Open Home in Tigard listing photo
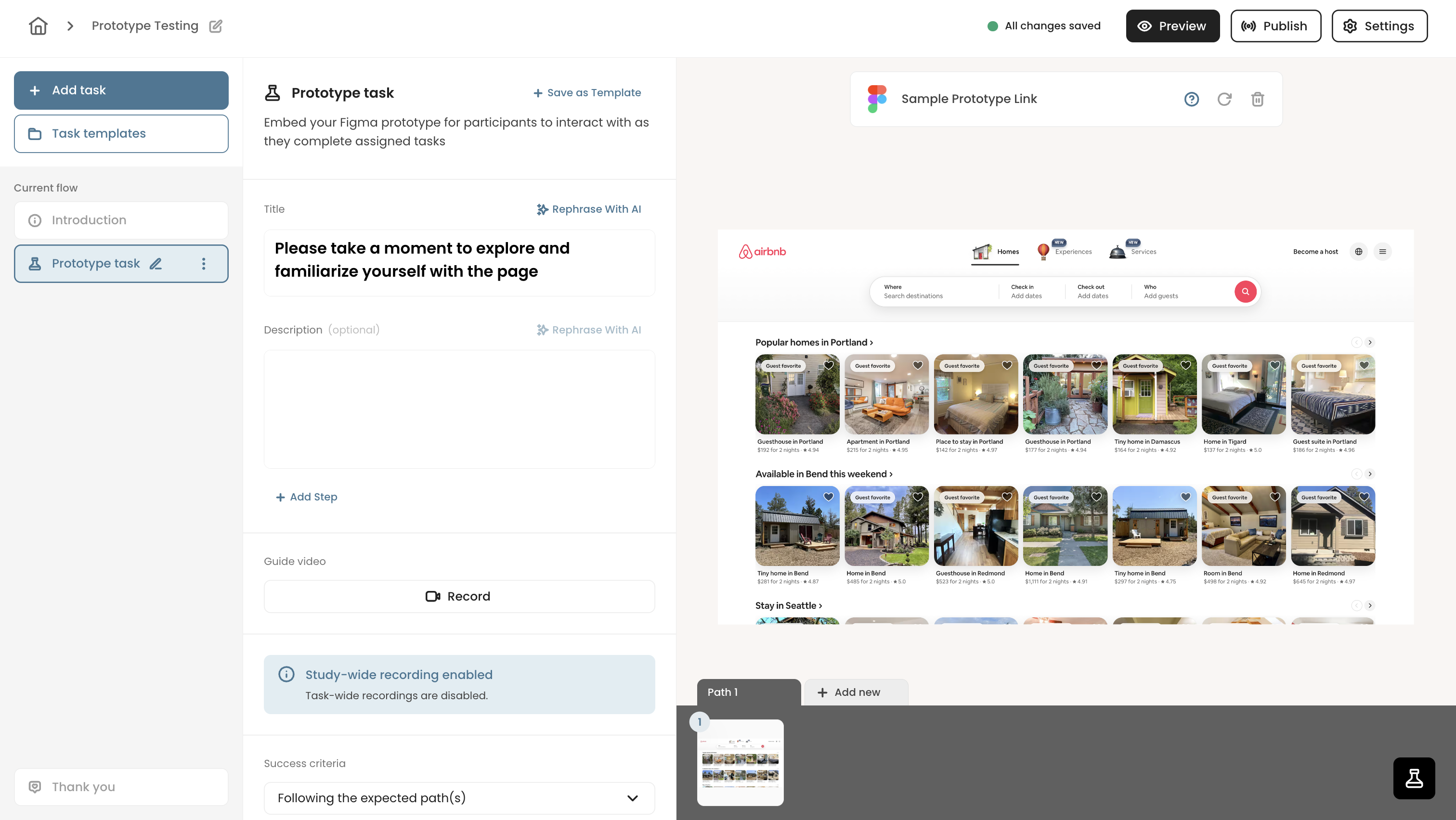 pyautogui.click(x=1244, y=394)
